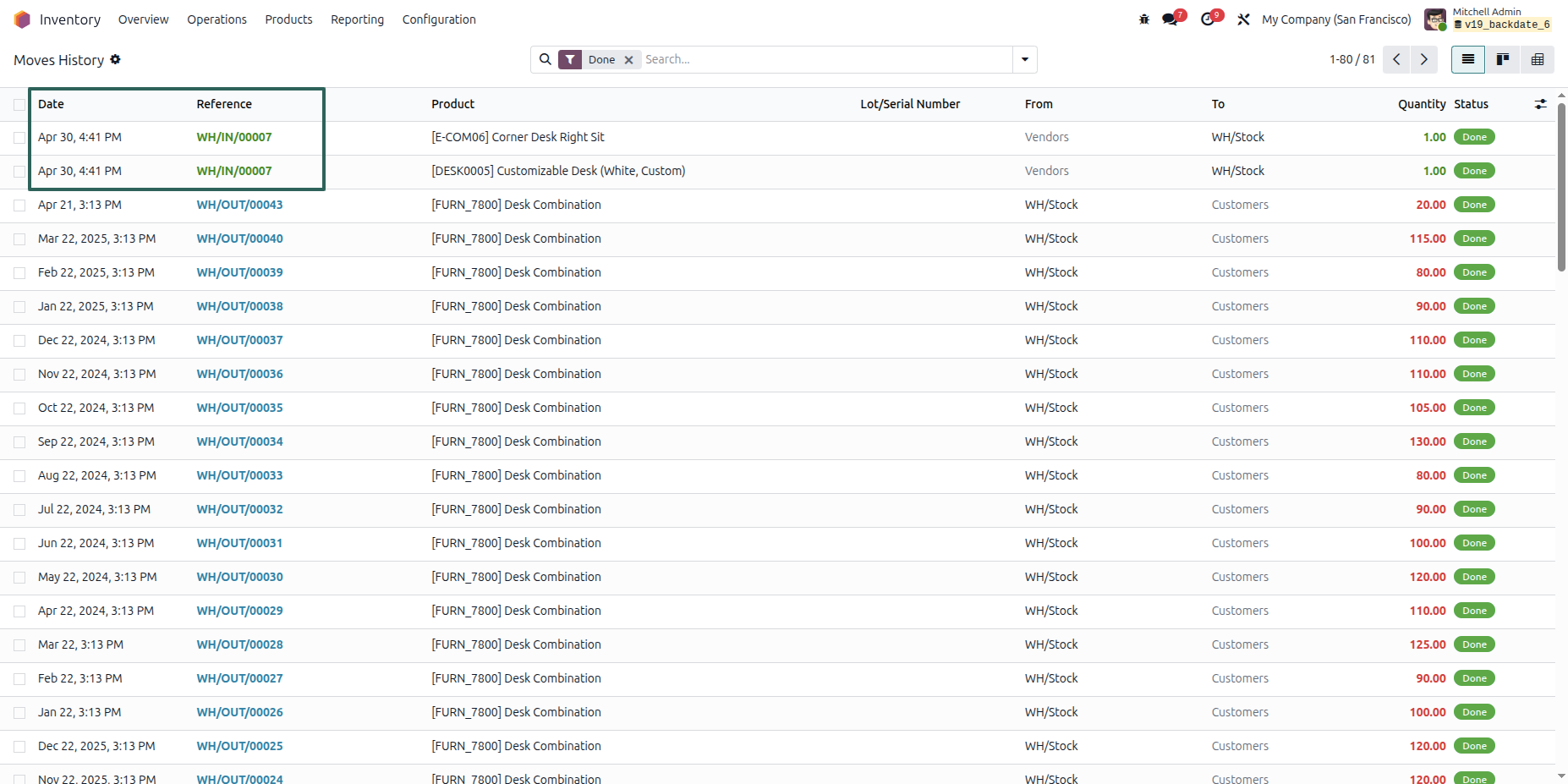
Task: Sort by the Quantity column header
Action: [1422, 104]
